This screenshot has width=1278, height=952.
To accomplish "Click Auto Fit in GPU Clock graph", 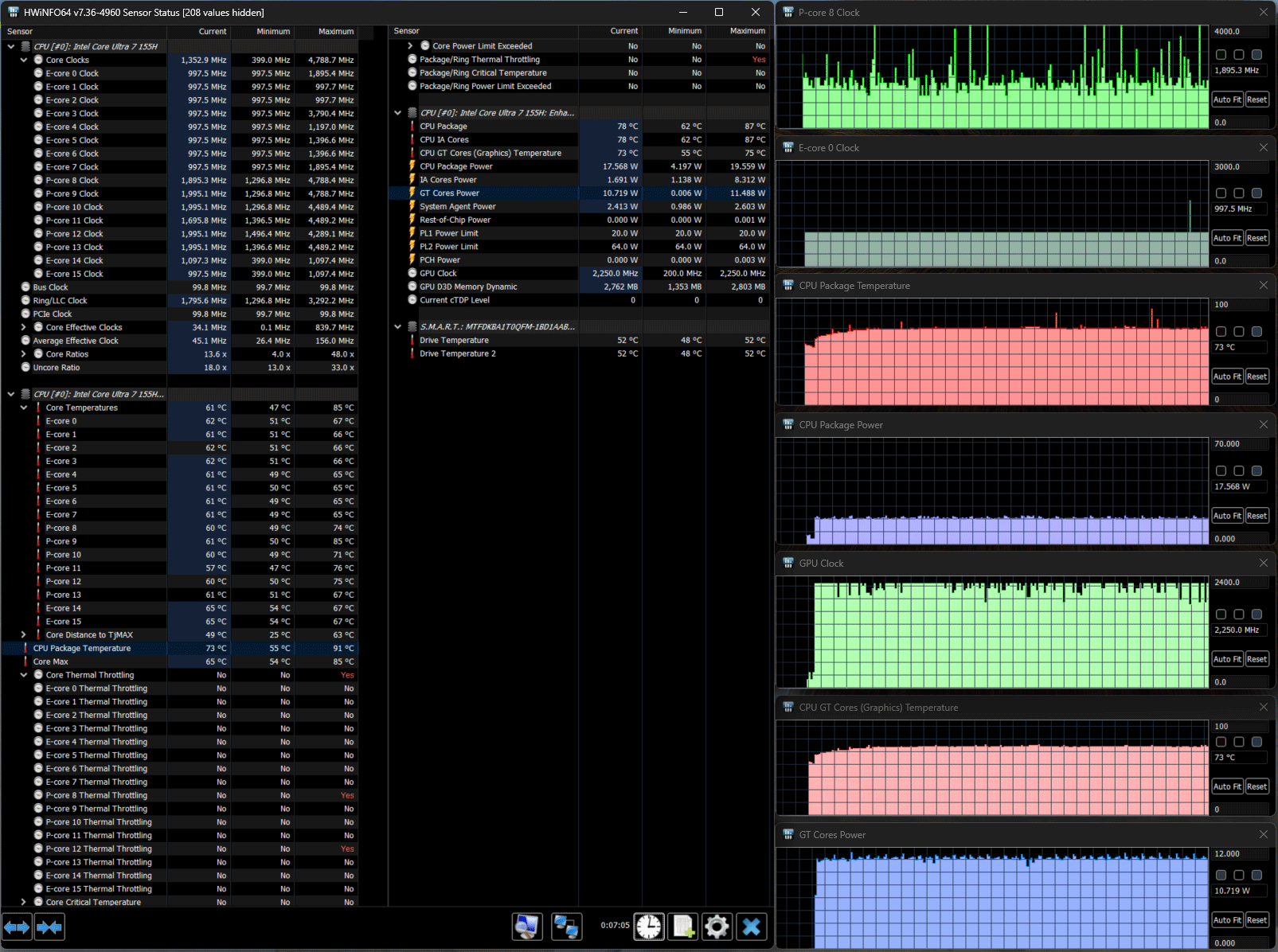I will (1227, 659).
